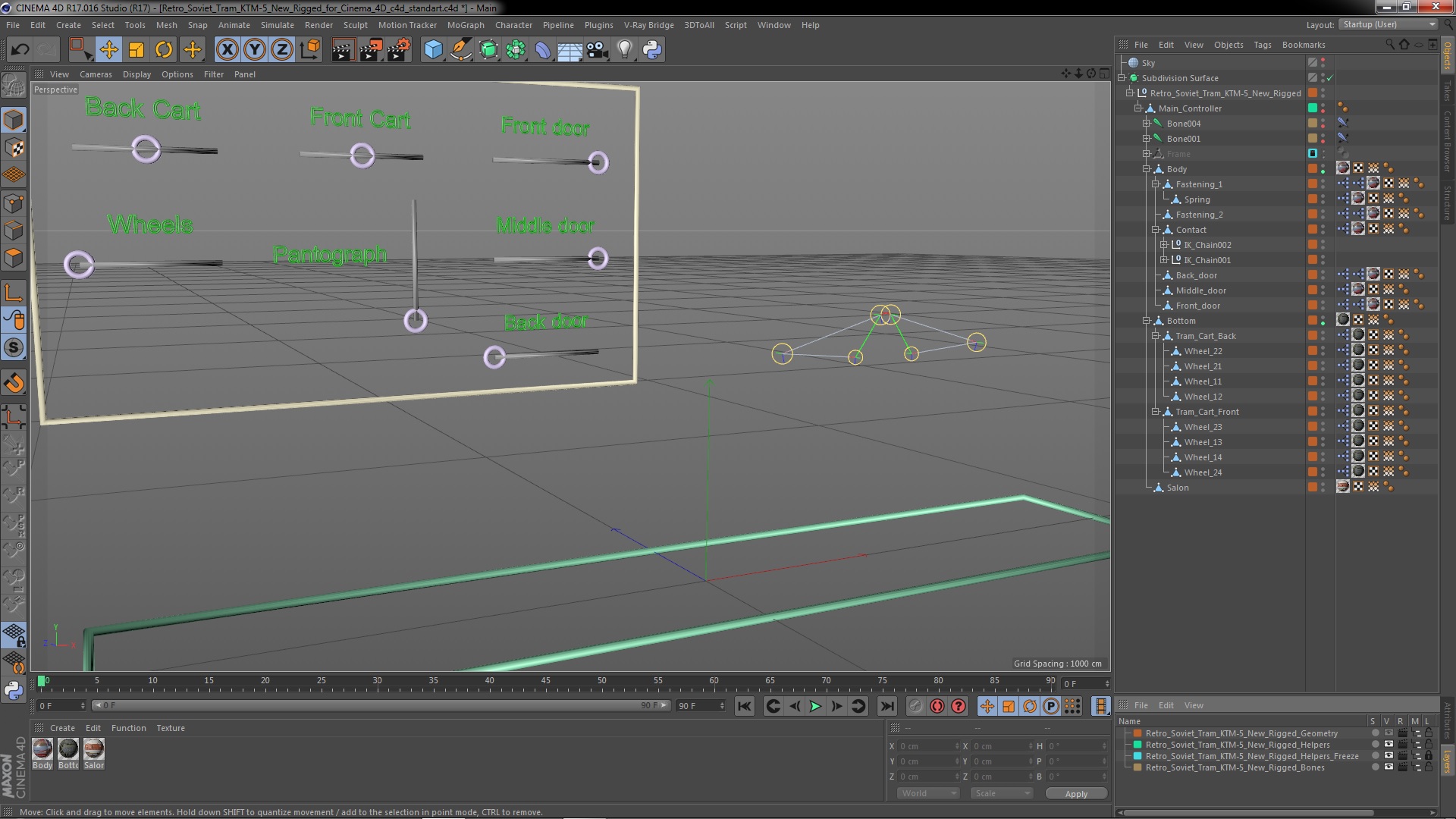Activate the Scale tool
This screenshot has width=1456, height=819.
(x=136, y=50)
